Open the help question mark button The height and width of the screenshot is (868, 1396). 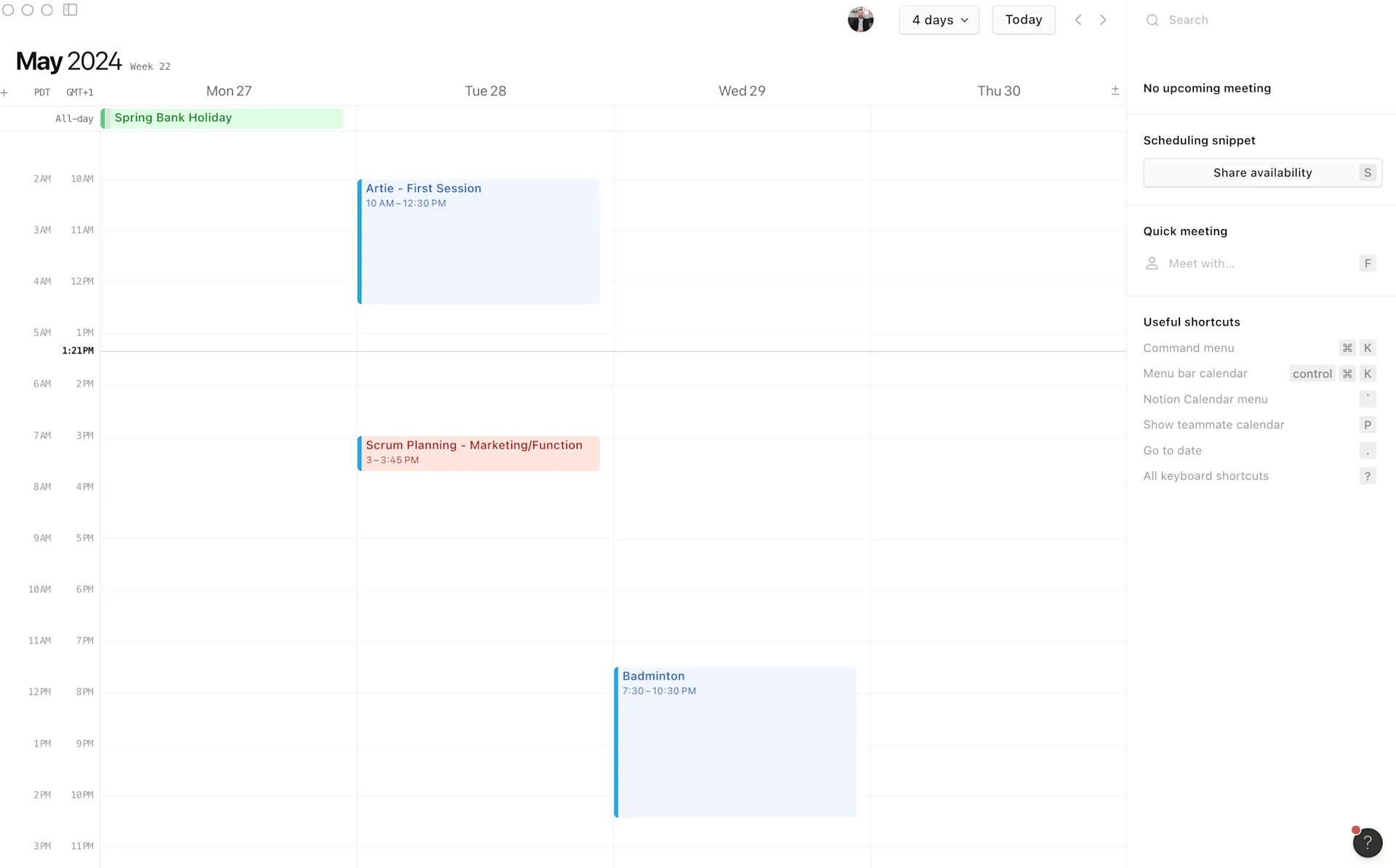pos(1367,843)
